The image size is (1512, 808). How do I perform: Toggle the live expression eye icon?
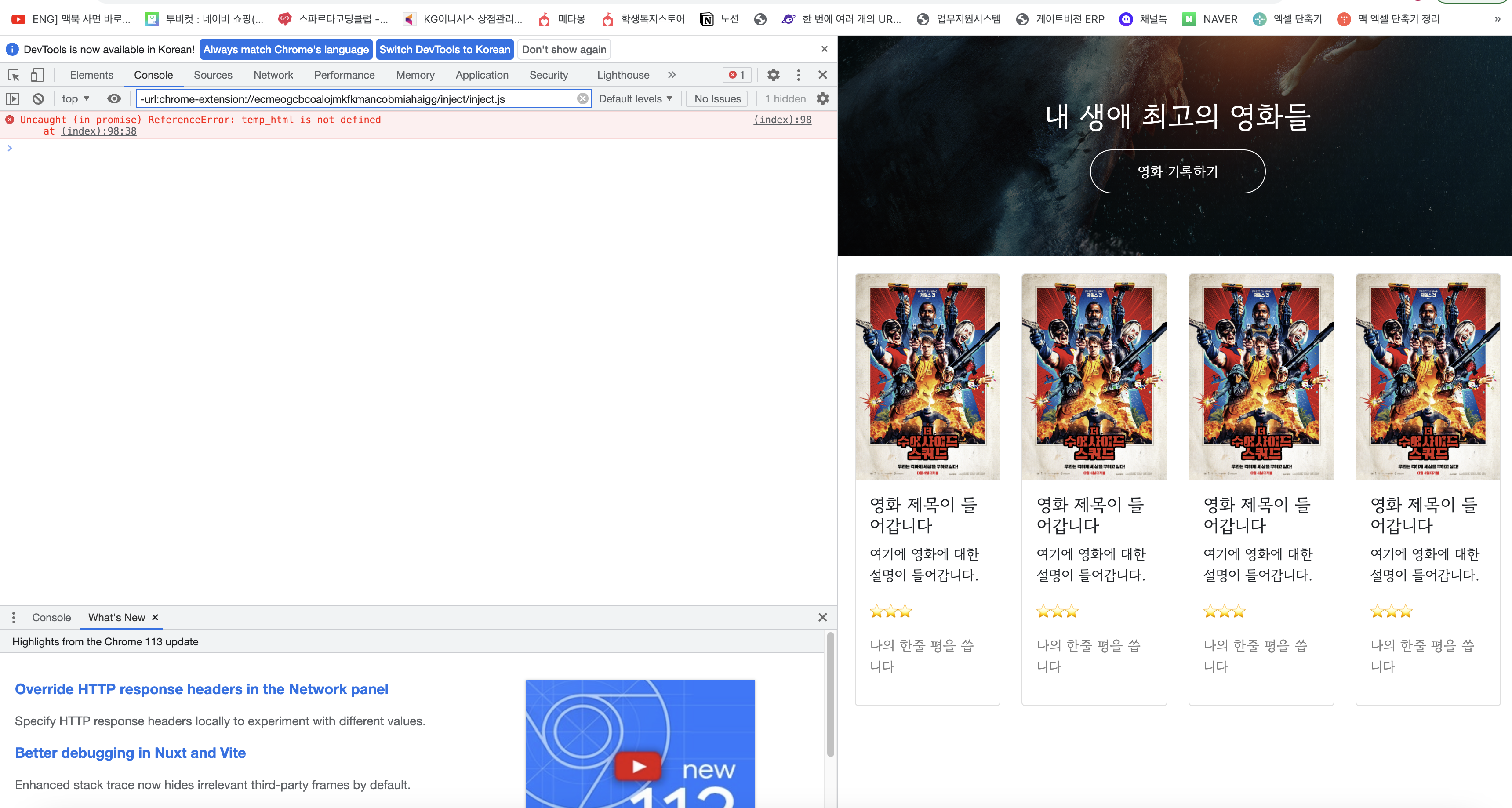[x=114, y=98]
